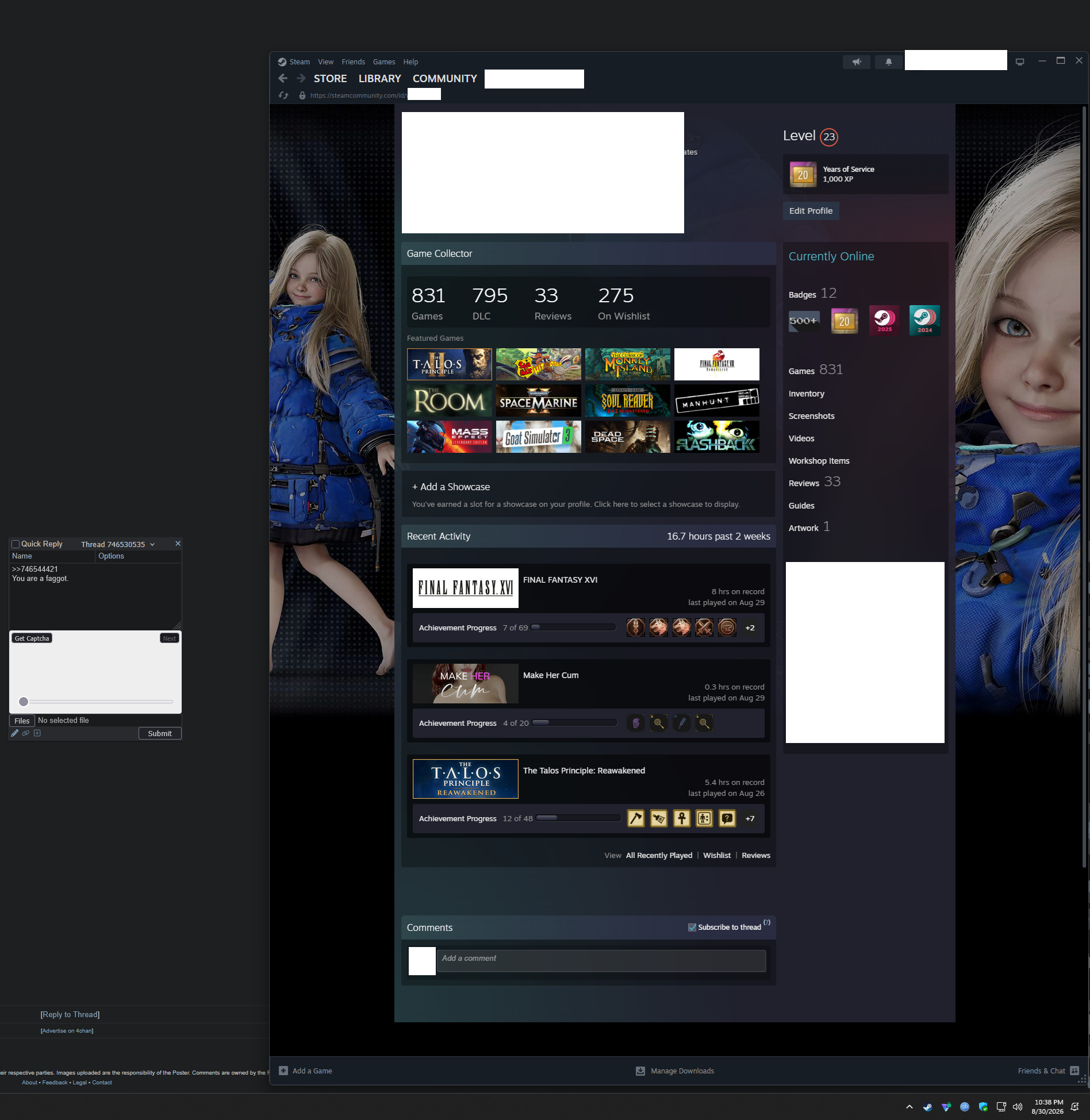Click the Submit button in Quick Reply
This screenshot has height=1120, width=1090.
click(160, 733)
